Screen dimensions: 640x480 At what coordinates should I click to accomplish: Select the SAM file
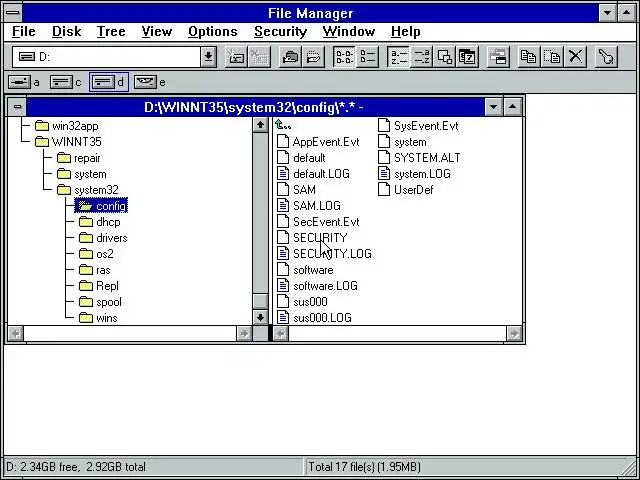(x=296, y=190)
